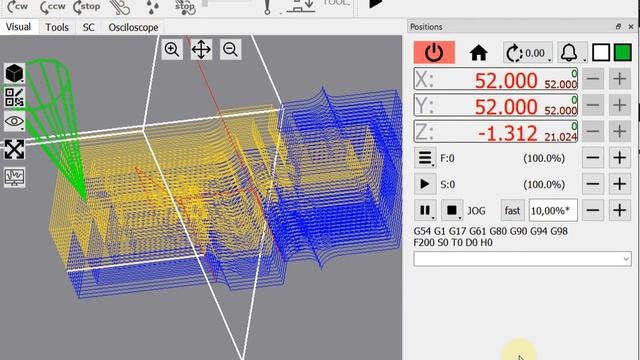Open rotation 0.00 dropdown

coord(528,53)
